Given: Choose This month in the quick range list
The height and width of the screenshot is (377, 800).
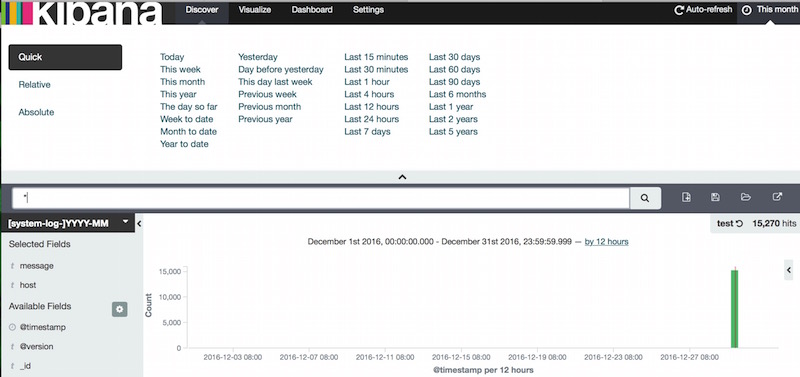Looking at the screenshot, I should click(x=183, y=82).
